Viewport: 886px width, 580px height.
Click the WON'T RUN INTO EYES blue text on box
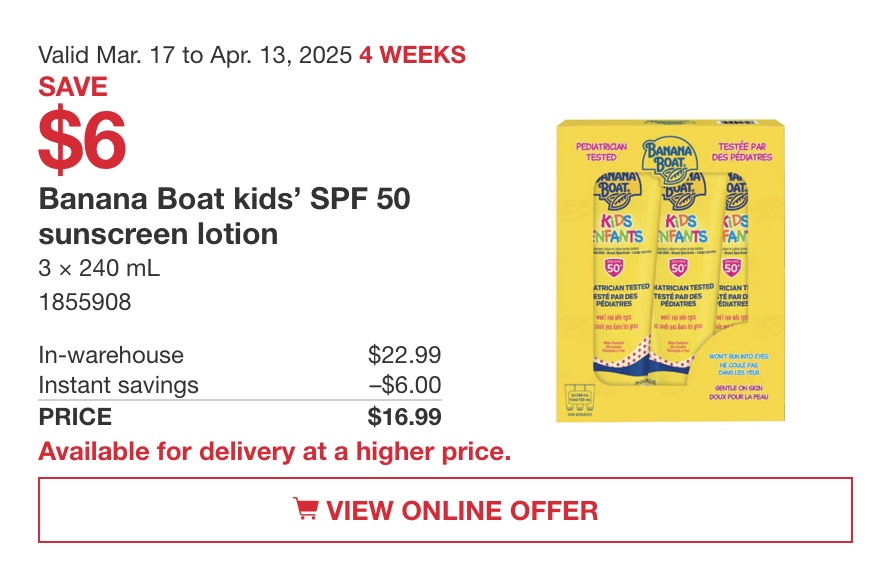(739, 357)
